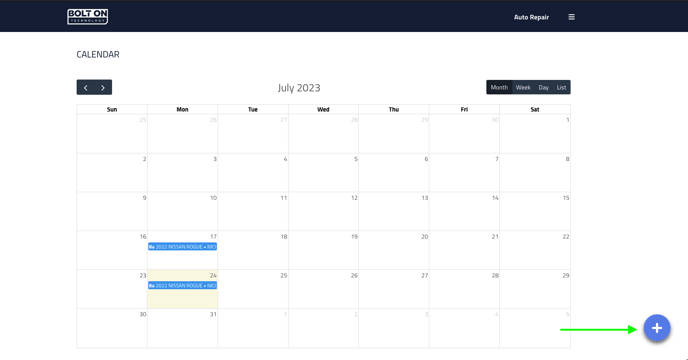The image size is (688, 360).
Task: Click the Wed column header
Action: point(323,109)
